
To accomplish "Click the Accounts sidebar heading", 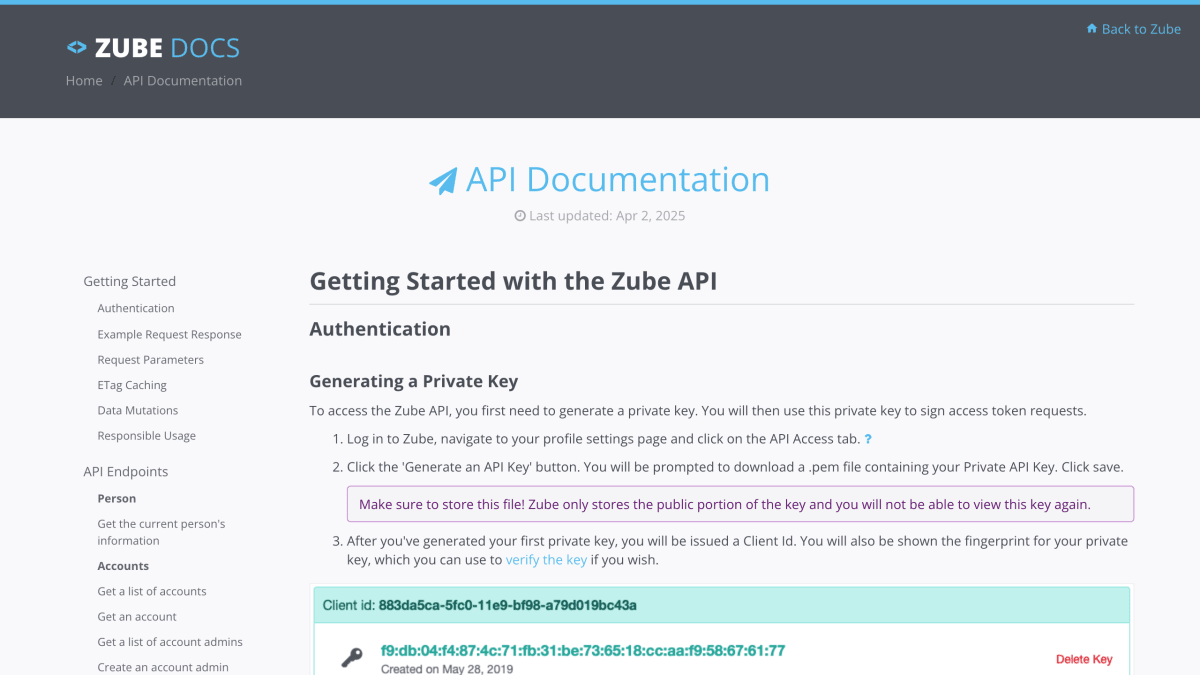I will 123,566.
